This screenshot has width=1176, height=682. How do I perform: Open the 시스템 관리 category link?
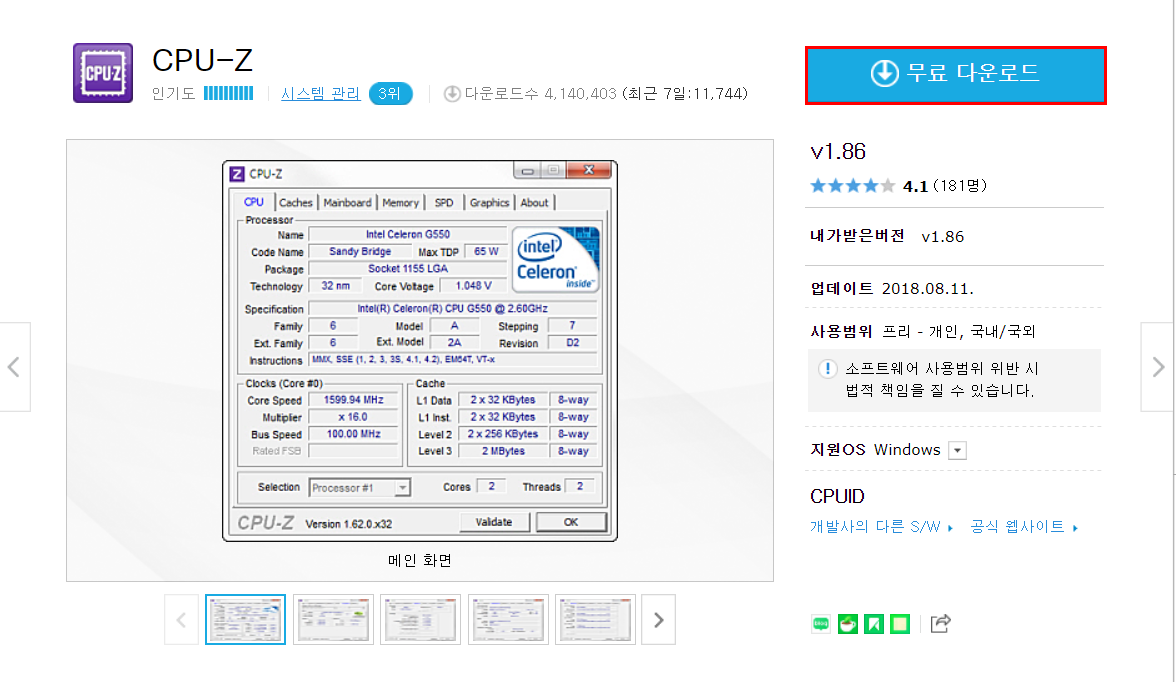[x=320, y=94]
